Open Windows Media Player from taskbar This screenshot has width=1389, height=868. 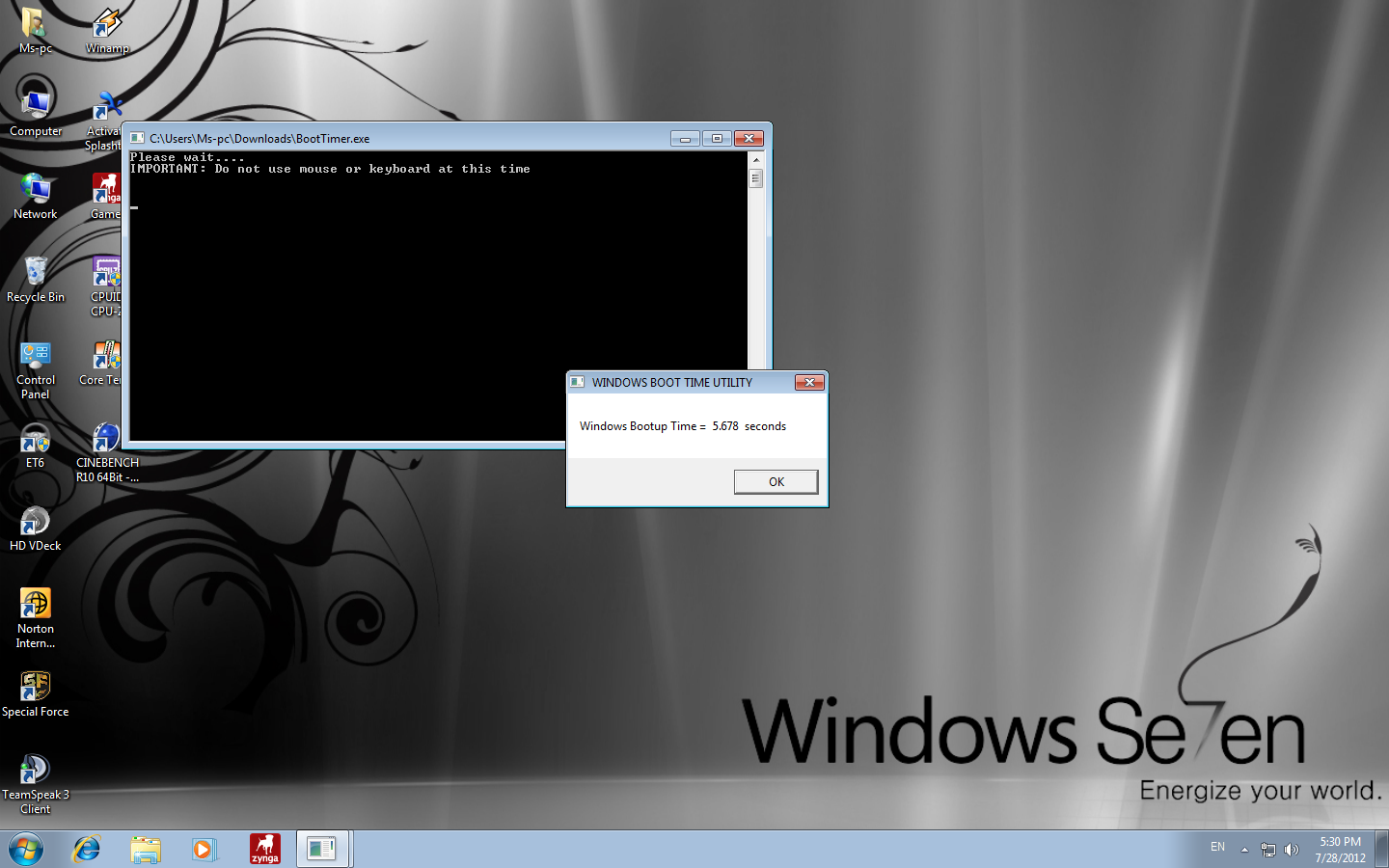coord(204,850)
